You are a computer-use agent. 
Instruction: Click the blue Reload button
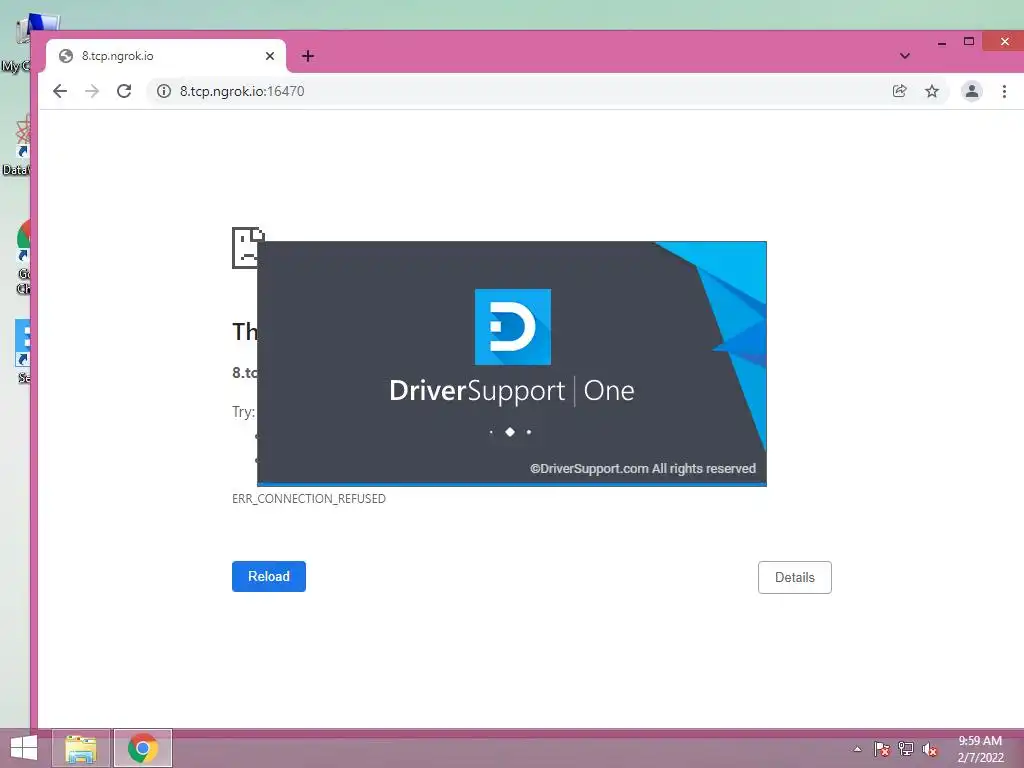(x=268, y=577)
